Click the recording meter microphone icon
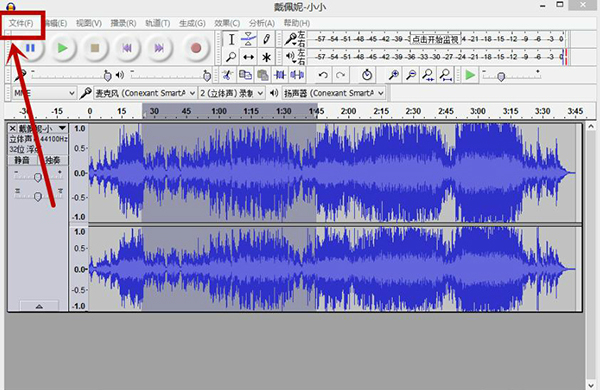Viewport: 600px width, 390px height. (x=290, y=39)
